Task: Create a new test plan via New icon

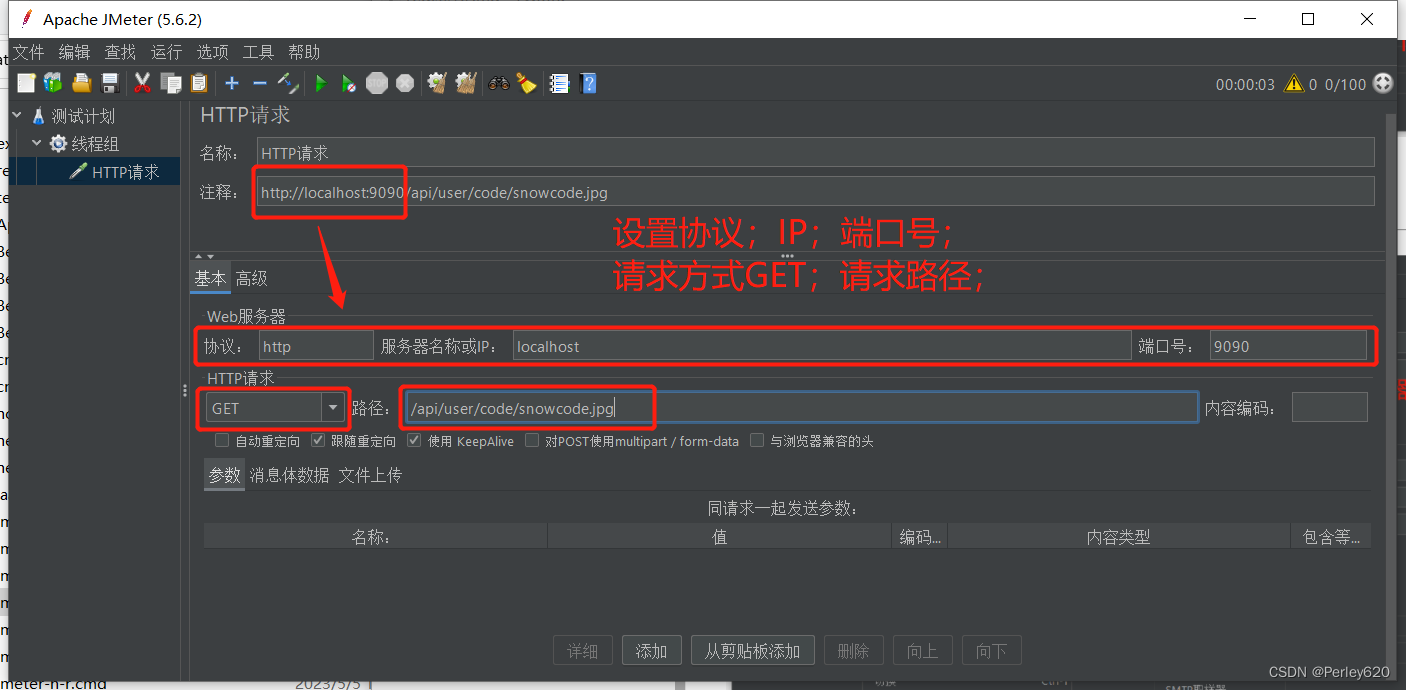Action: (x=26, y=83)
